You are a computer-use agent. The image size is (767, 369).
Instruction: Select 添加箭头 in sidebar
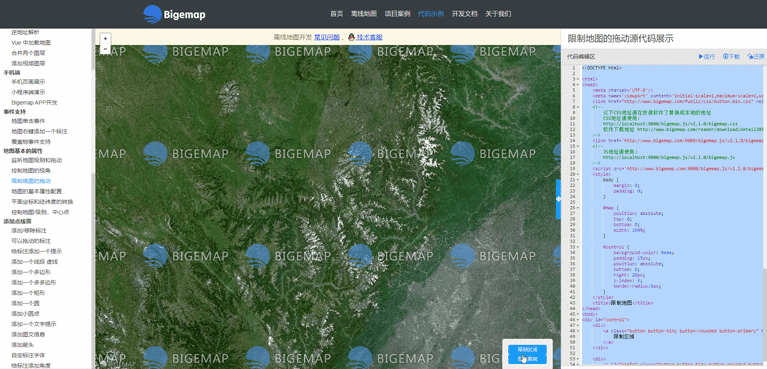(23, 345)
